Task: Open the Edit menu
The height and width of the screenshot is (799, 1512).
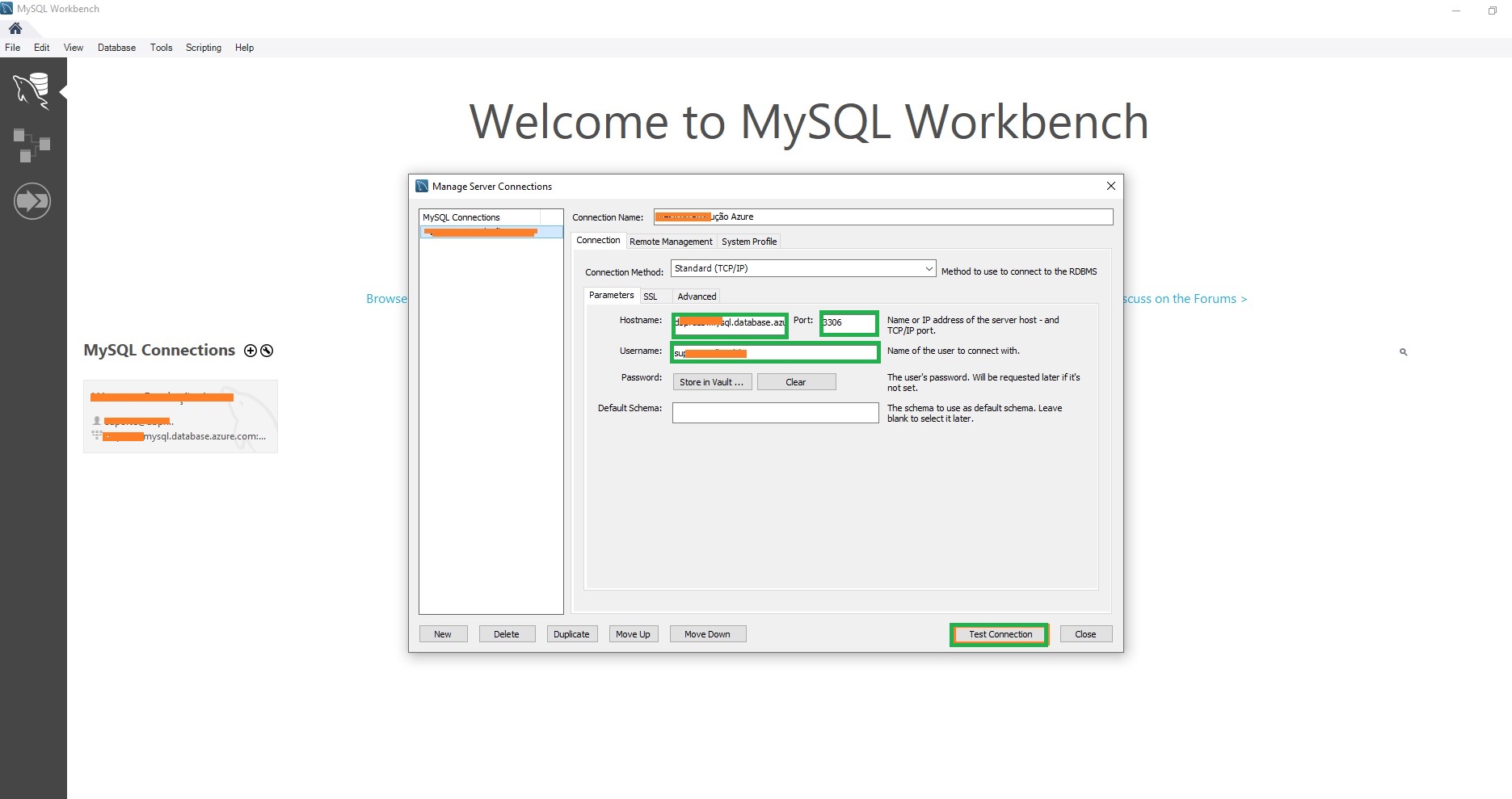Action: 42,48
